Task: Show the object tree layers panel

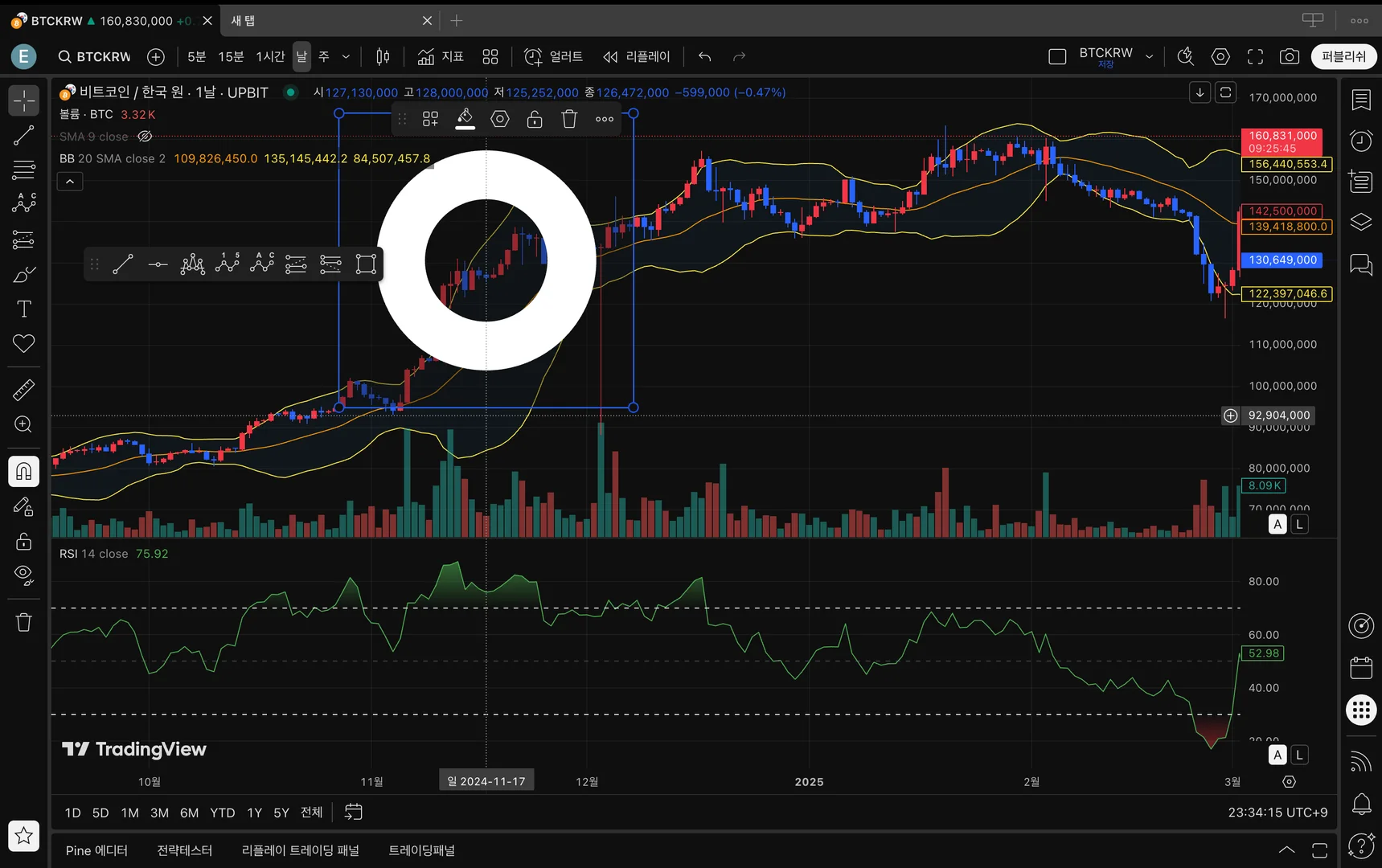Action: [1361, 222]
